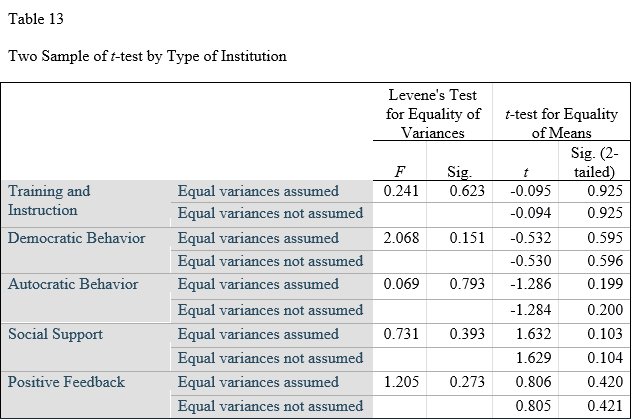Select "Equal variances assumed" in Positive Feedback row
The width and height of the screenshot is (631, 420).
click(258, 382)
